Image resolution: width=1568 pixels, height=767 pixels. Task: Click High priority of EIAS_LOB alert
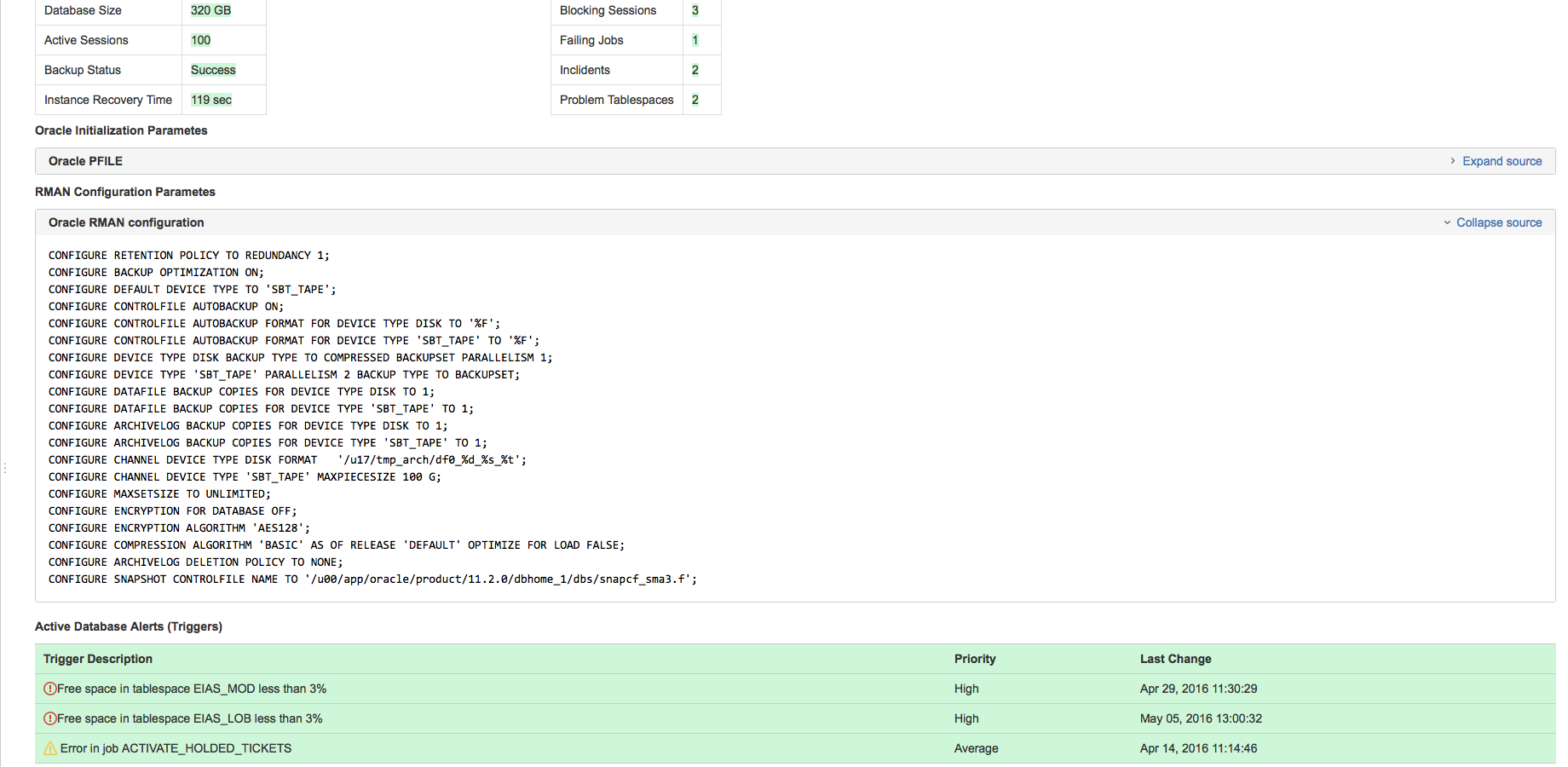point(966,718)
